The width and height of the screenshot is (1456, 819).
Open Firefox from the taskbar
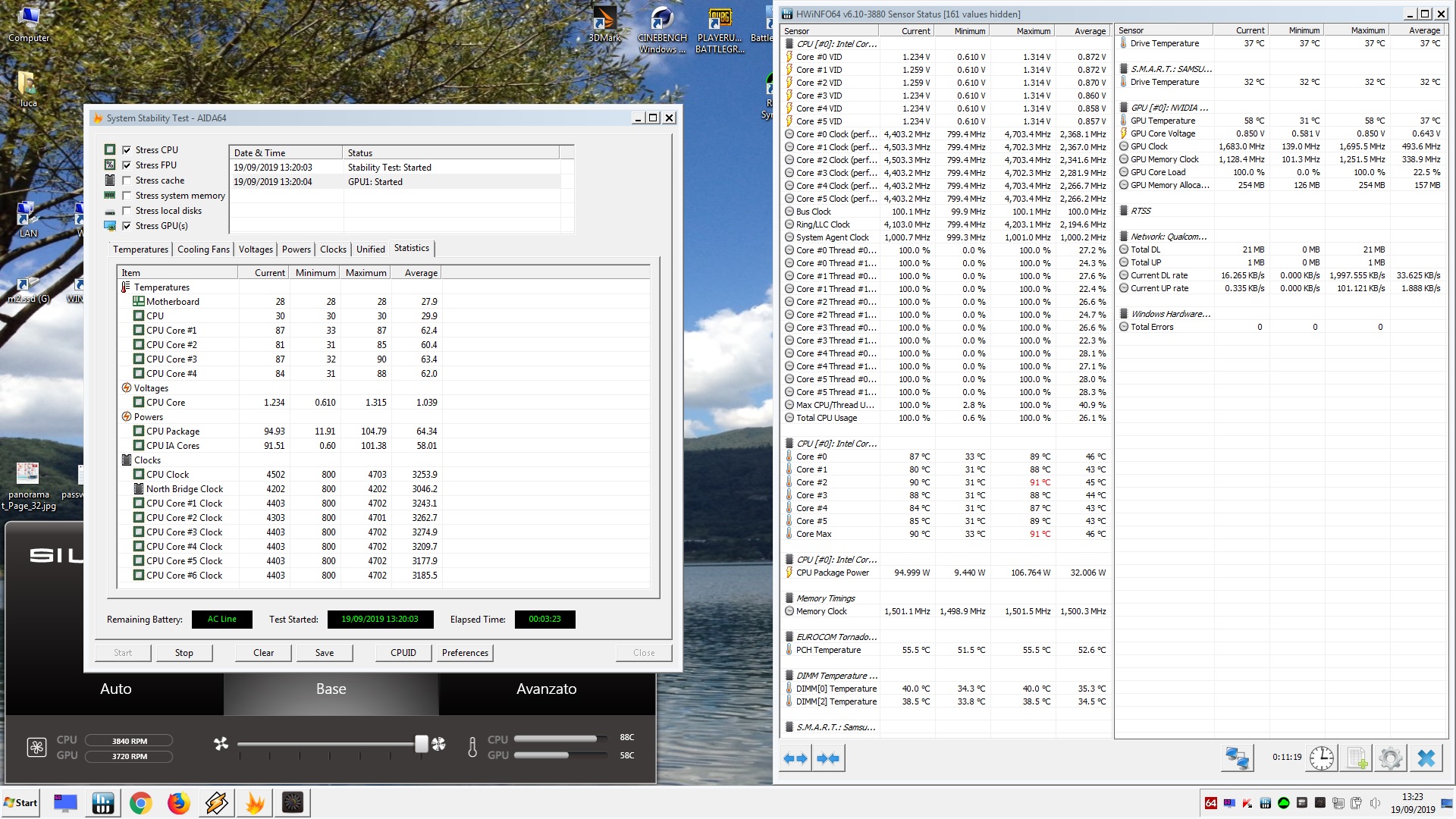pos(178,802)
